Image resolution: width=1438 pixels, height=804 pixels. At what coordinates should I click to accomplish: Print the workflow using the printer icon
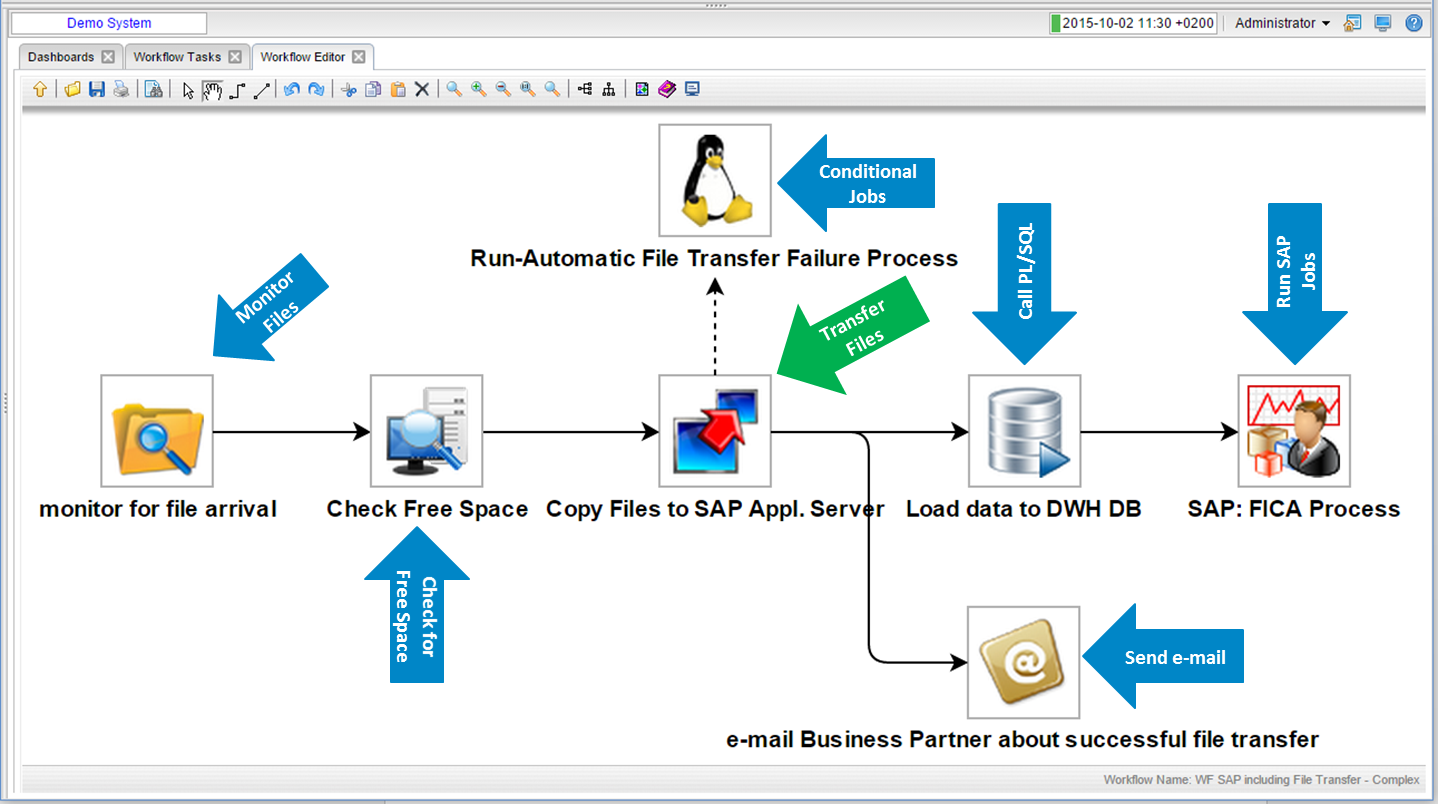click(121, 90)
